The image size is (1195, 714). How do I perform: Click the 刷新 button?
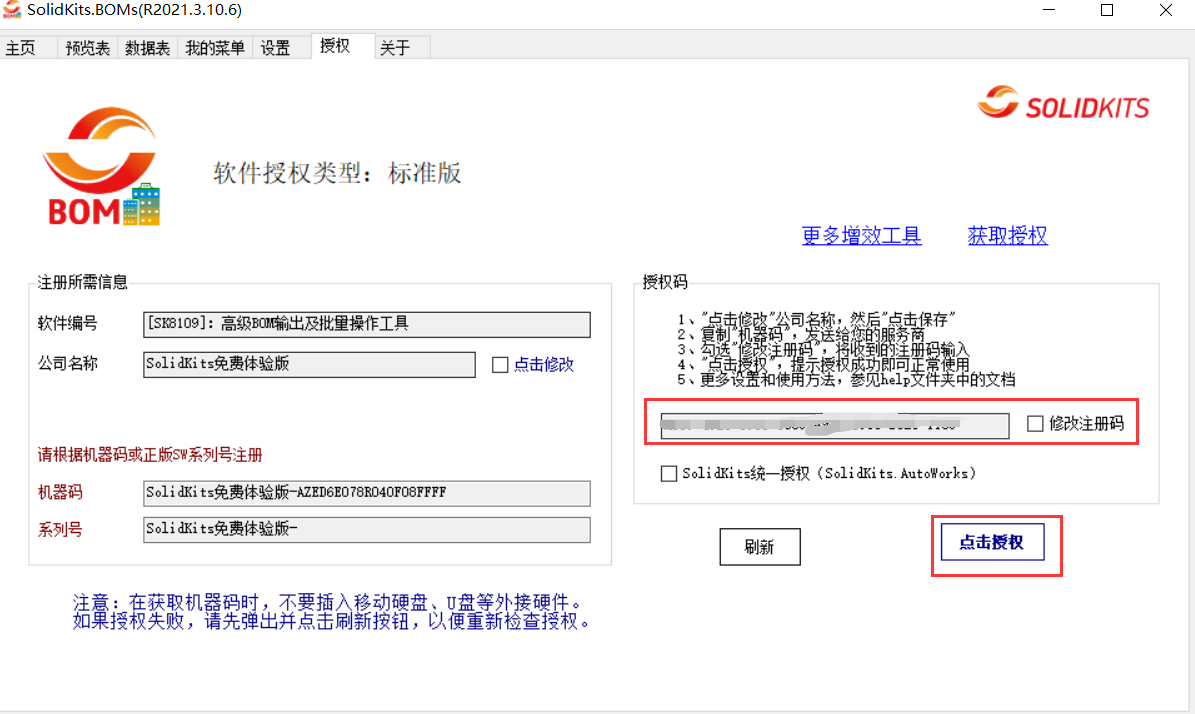(760, 546)
